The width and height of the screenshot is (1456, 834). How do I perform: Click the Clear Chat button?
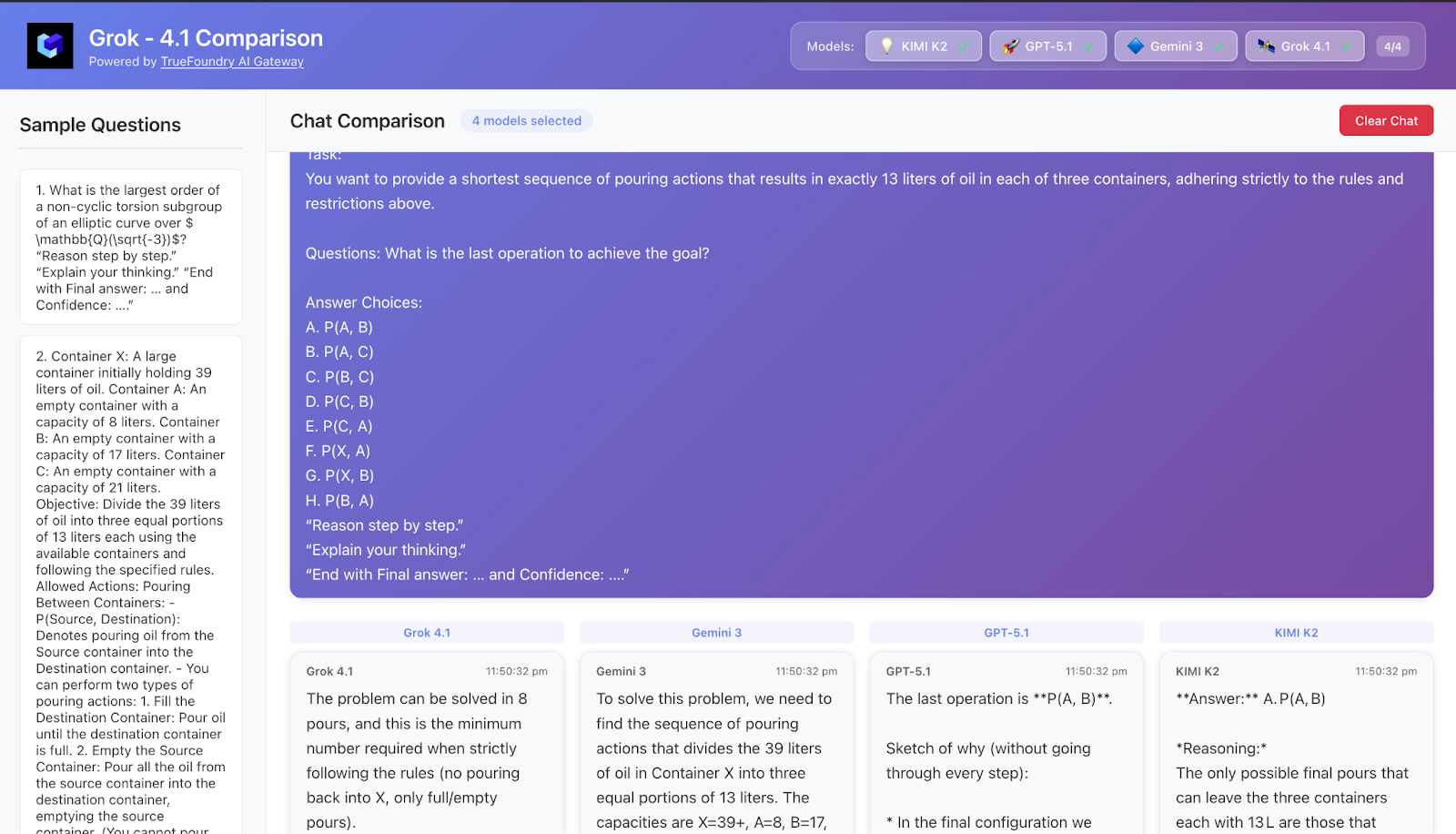[x=1386, y=120]
